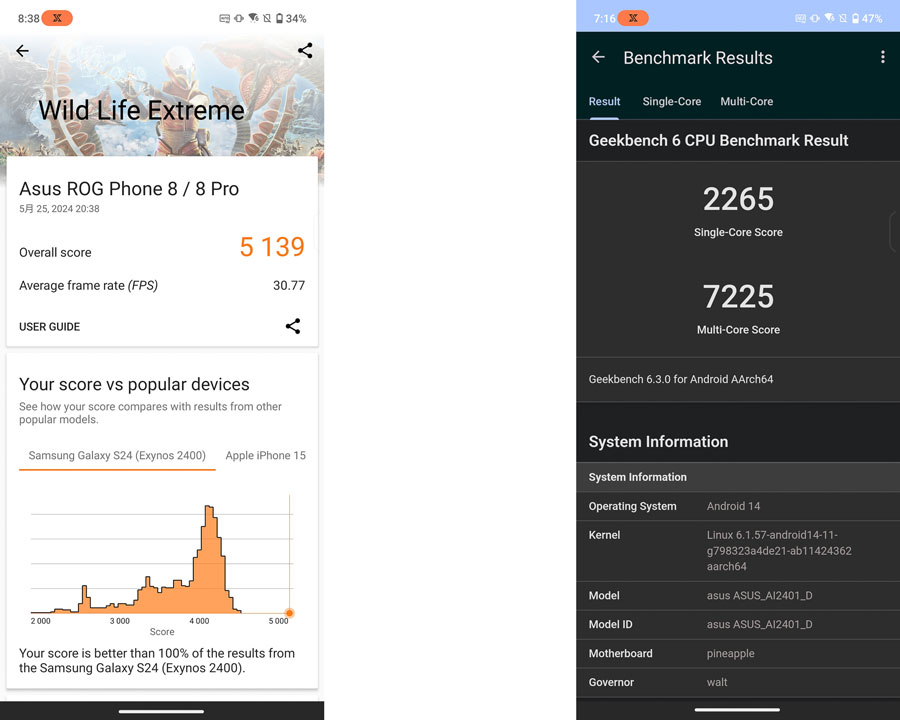Tap X Mode badge in Geekbench status bar
This screenshot has width=900, height=720.
pyautogui.click(x=633, y=18)
